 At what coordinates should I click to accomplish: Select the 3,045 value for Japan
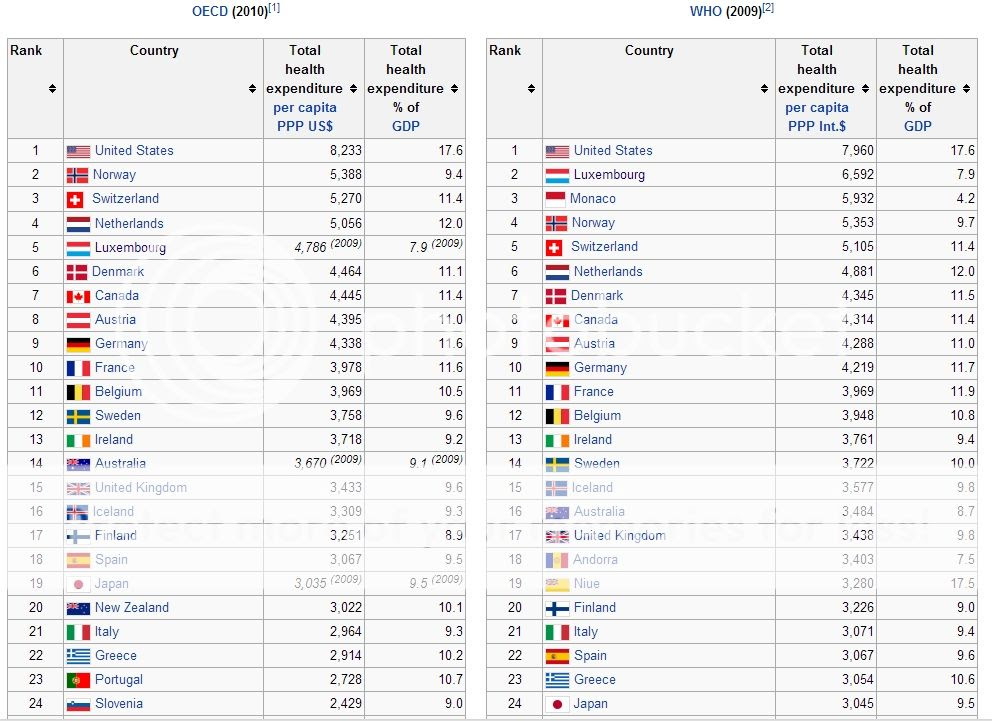(857, 704)
